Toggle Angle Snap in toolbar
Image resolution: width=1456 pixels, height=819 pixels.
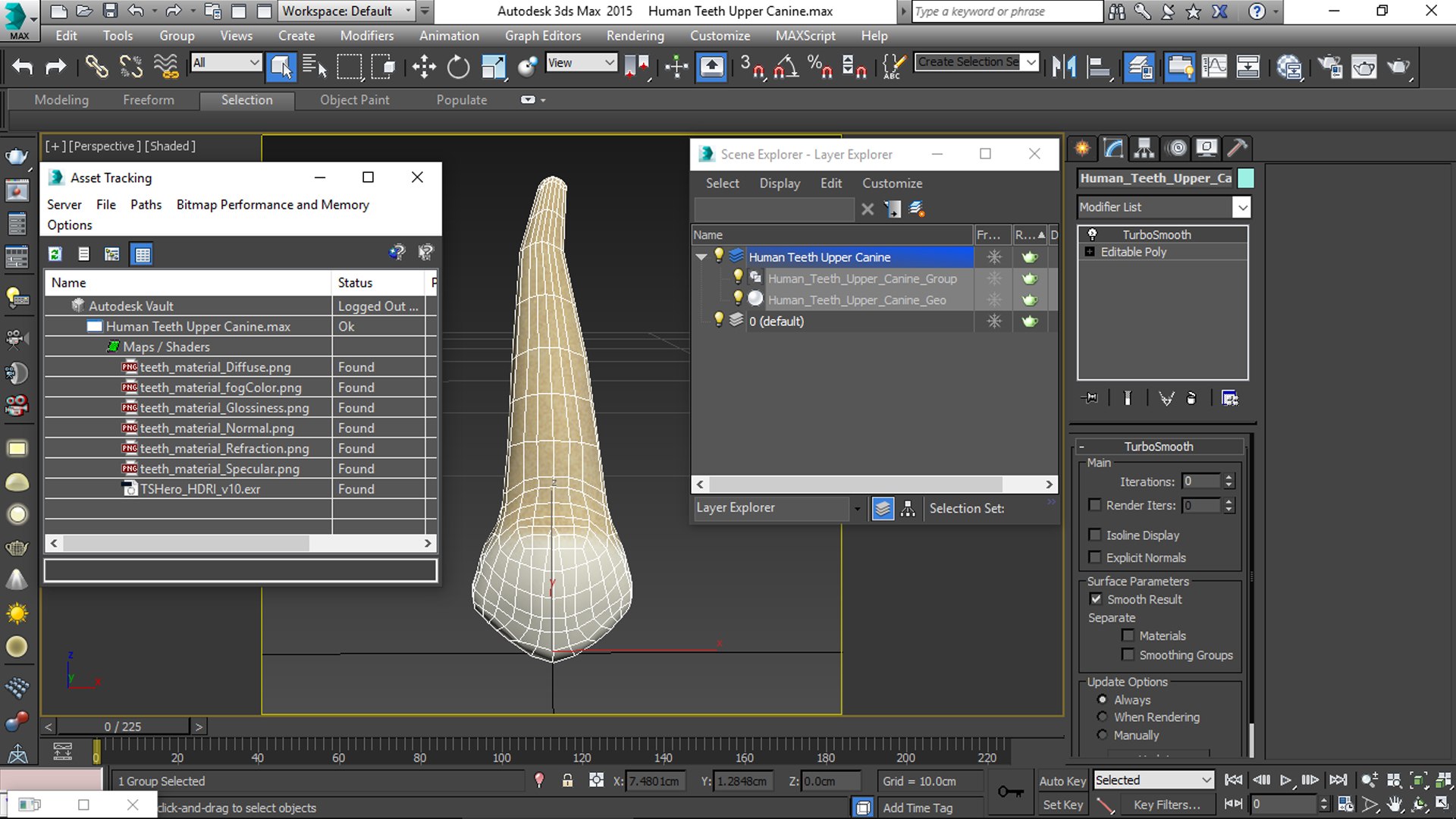tap(786, 67)
